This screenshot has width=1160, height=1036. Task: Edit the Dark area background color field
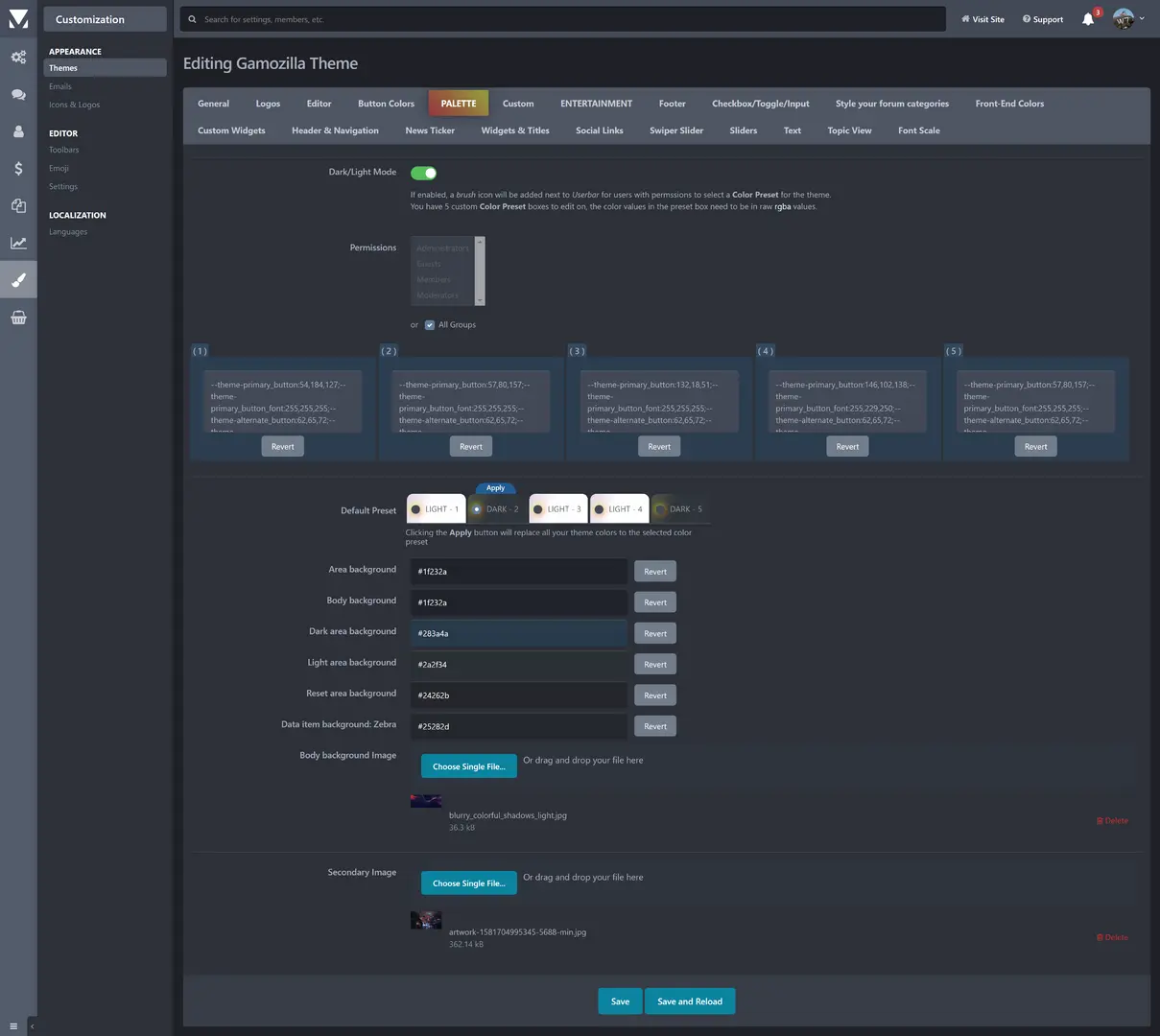click(x=519, y=633)
